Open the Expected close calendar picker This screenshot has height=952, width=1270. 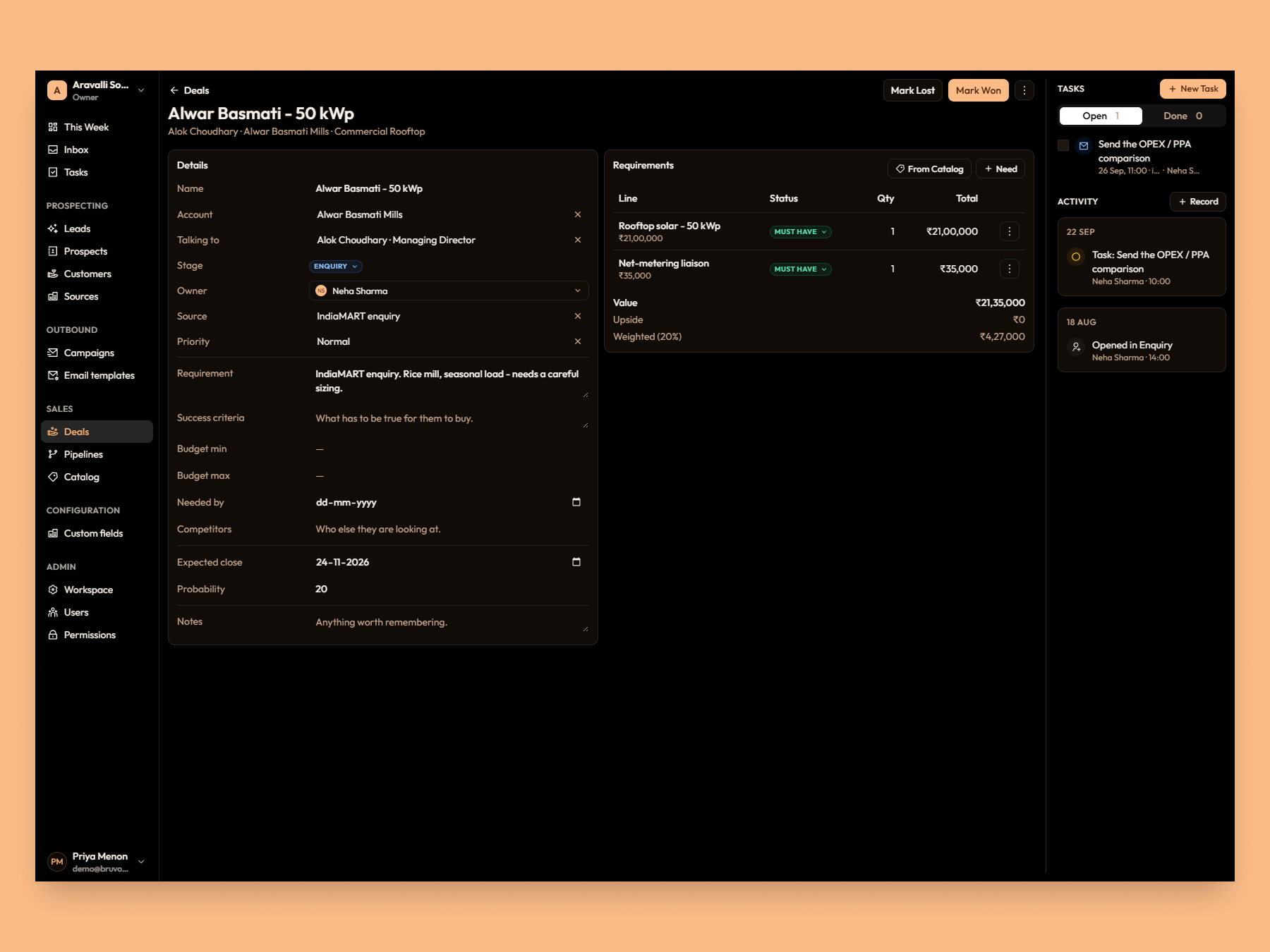576,562
